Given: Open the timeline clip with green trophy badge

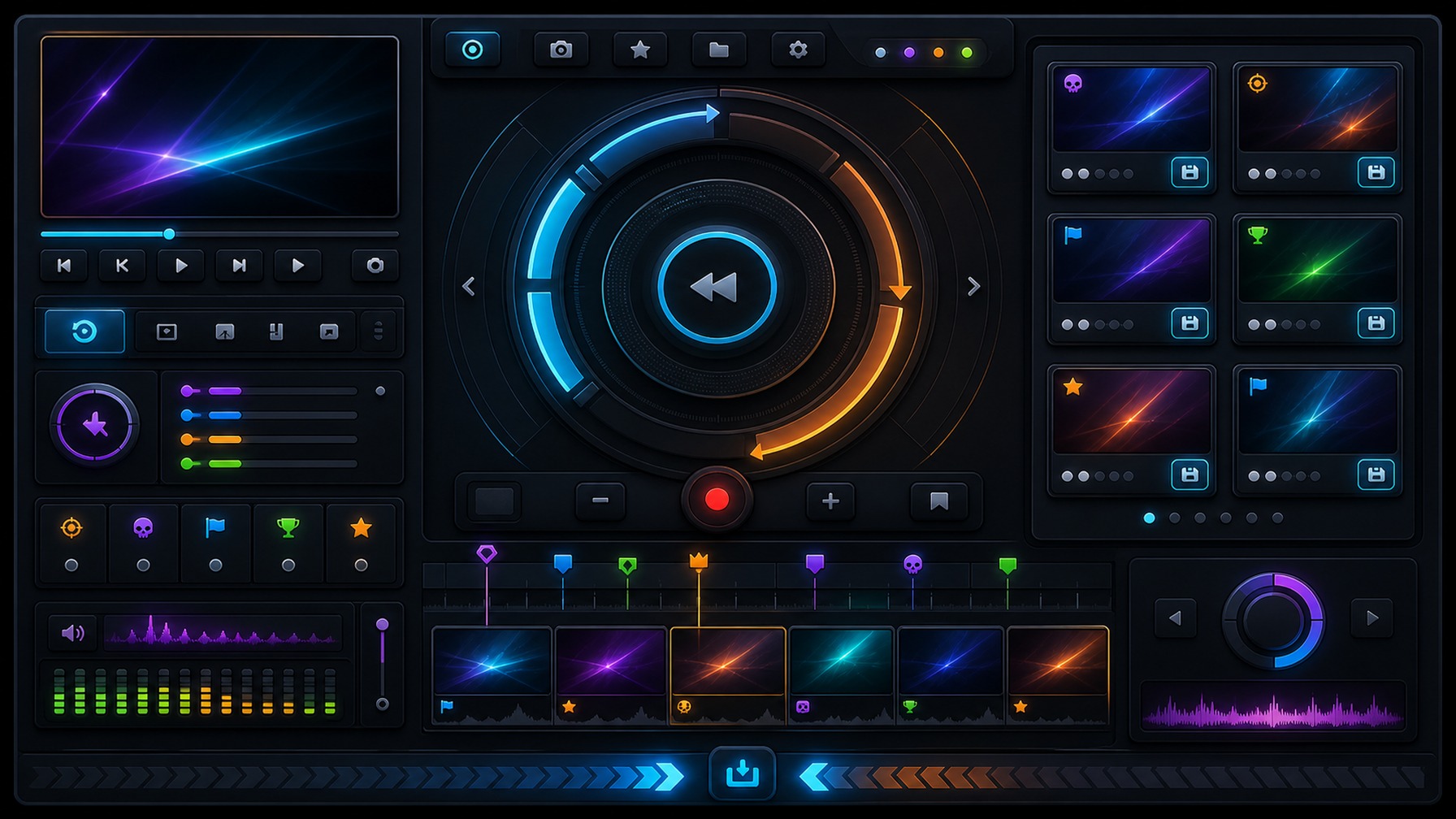Looking at the screenshot, I should [950, 675].
